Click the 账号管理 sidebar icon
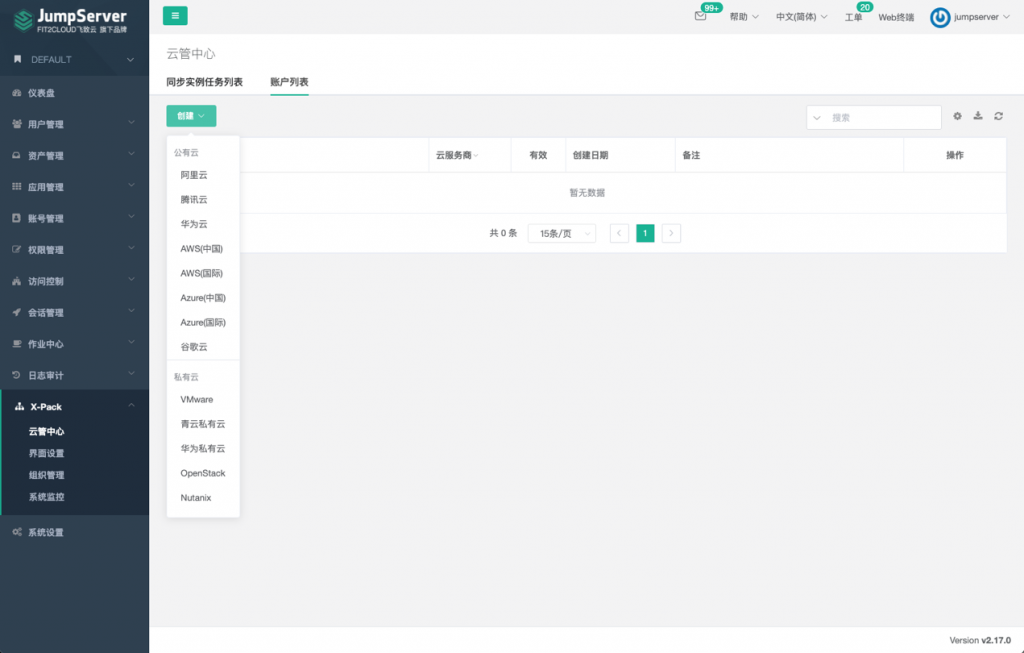 click(16, 218)
